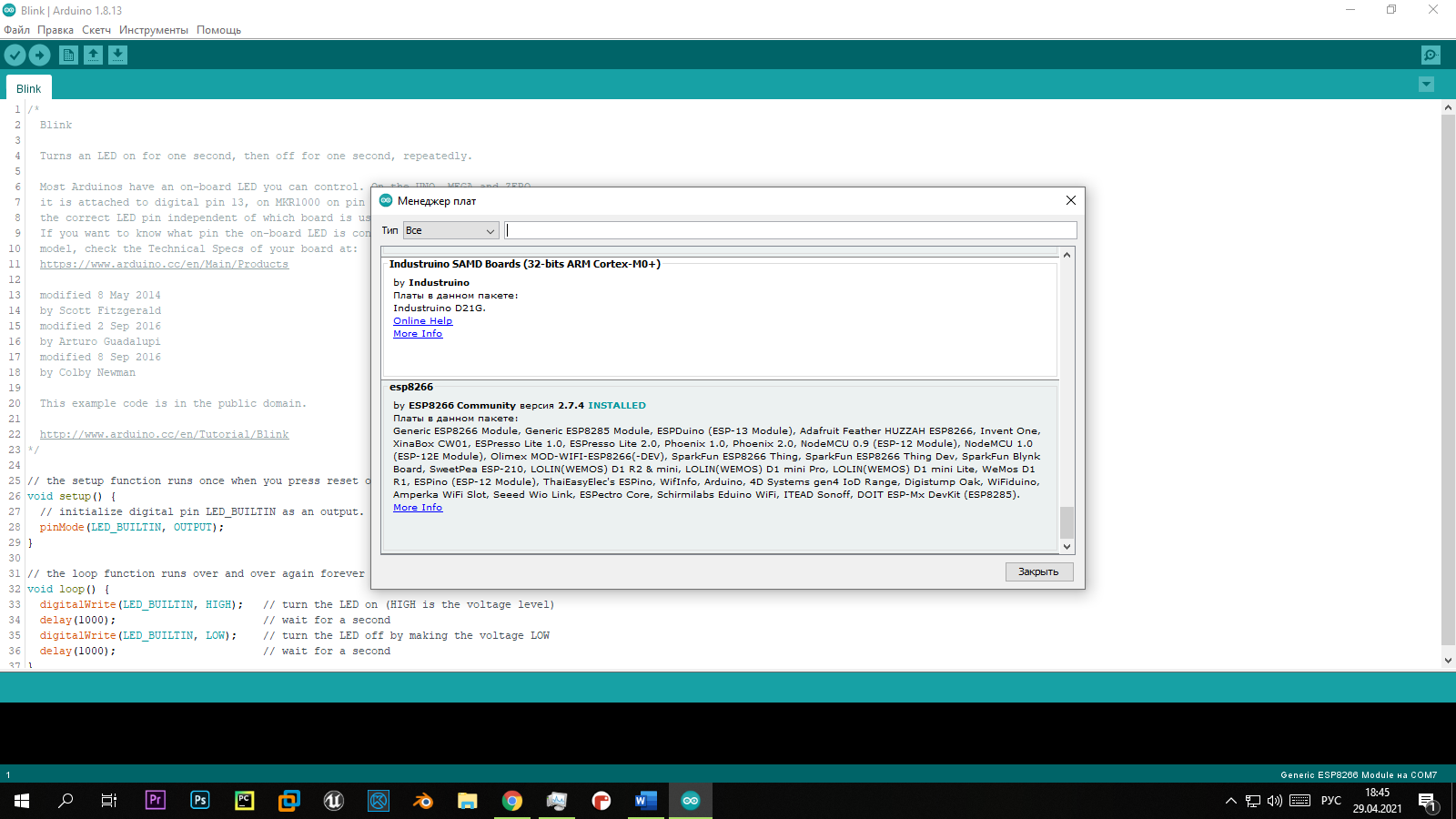Screen dimensions: 1456x819
Task: Open esp8266 More Info link
Action: (418, 508)
